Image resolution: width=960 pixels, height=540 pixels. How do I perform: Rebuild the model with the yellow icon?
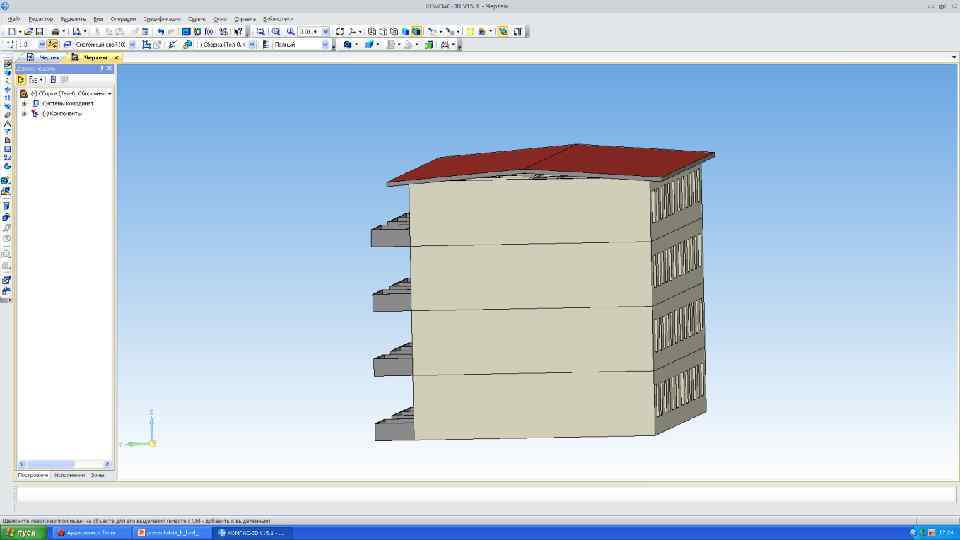click(470, 31)
